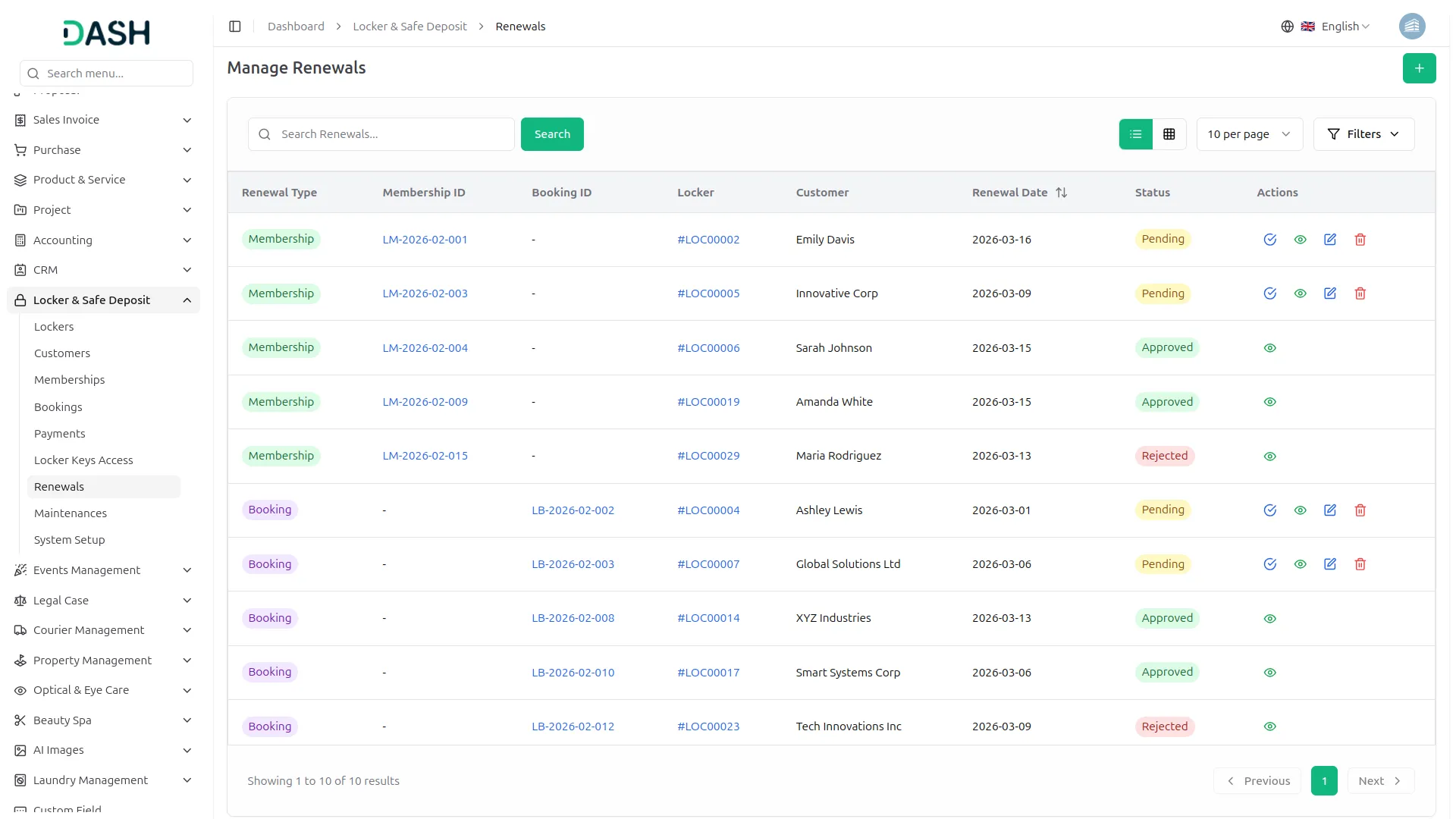View the Tech Innovations Inc booking
This screenshot has width=1456, height=819.
(1270, 726)
